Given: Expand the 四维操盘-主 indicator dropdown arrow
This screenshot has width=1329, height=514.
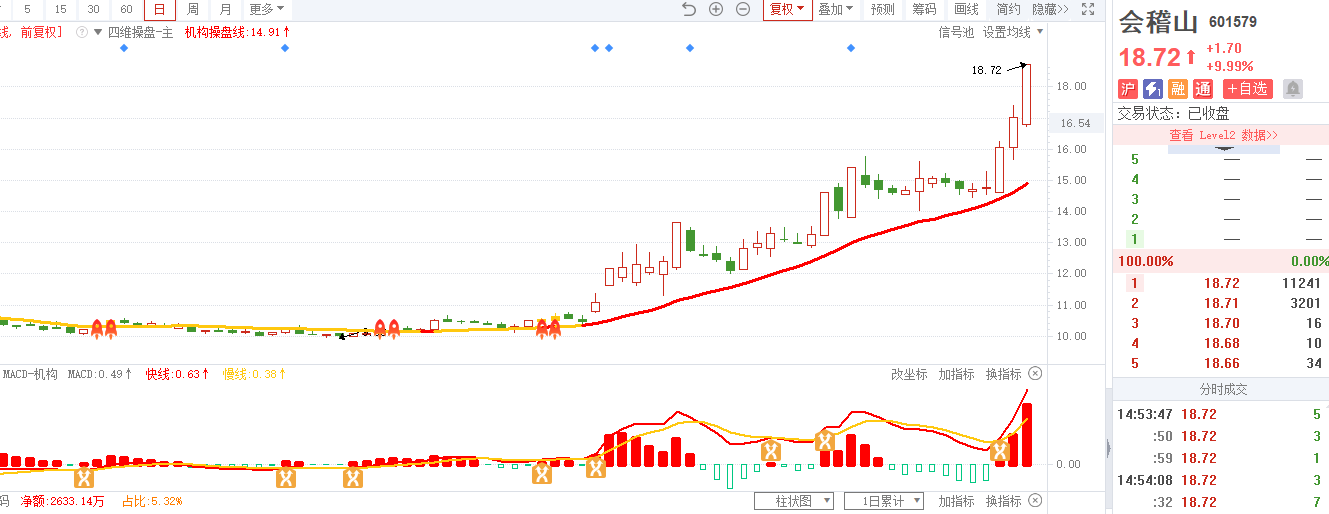Looking at the screenshot, I should pos(98,32).
